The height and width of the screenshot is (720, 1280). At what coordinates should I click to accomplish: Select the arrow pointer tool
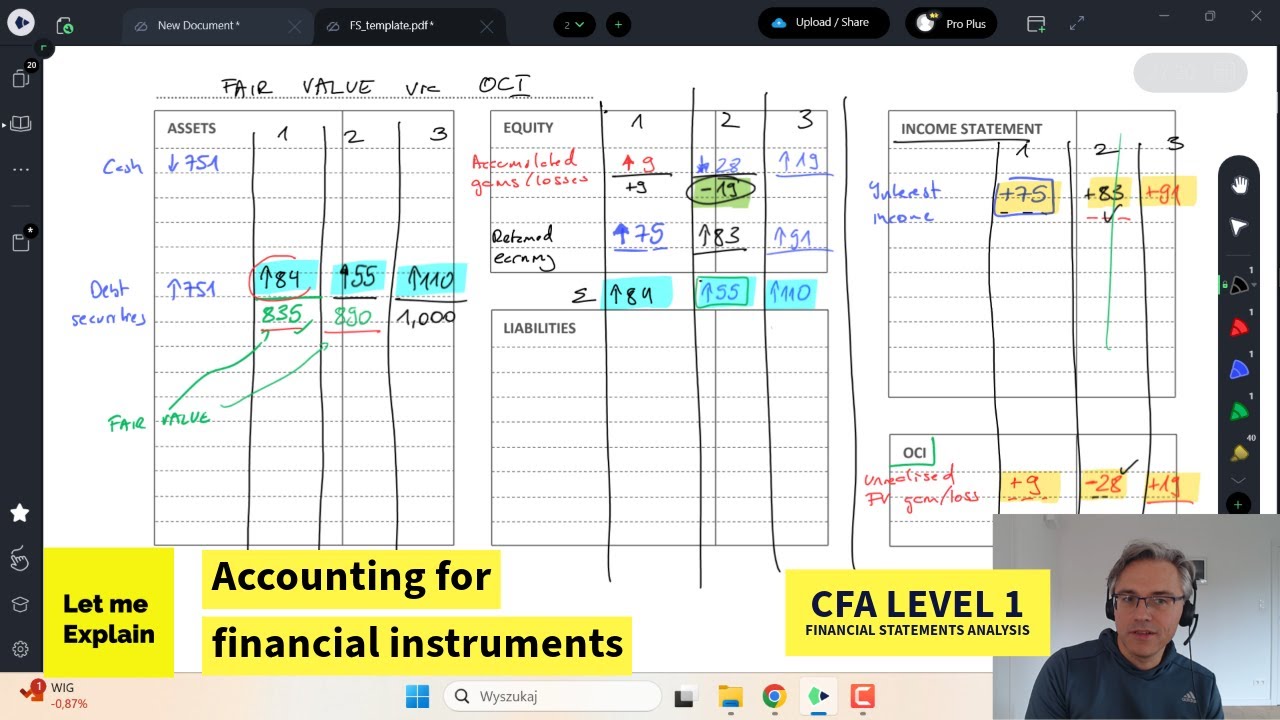click(1239, 228)
